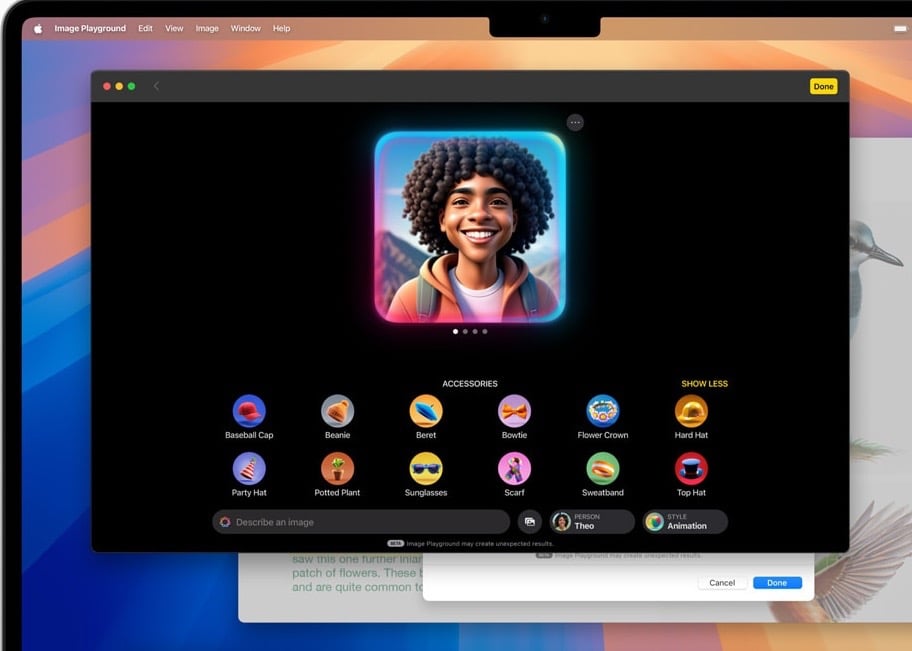Click the blue Done button in background dialog
Screen dimensions: 912x651
pos(777,582)
